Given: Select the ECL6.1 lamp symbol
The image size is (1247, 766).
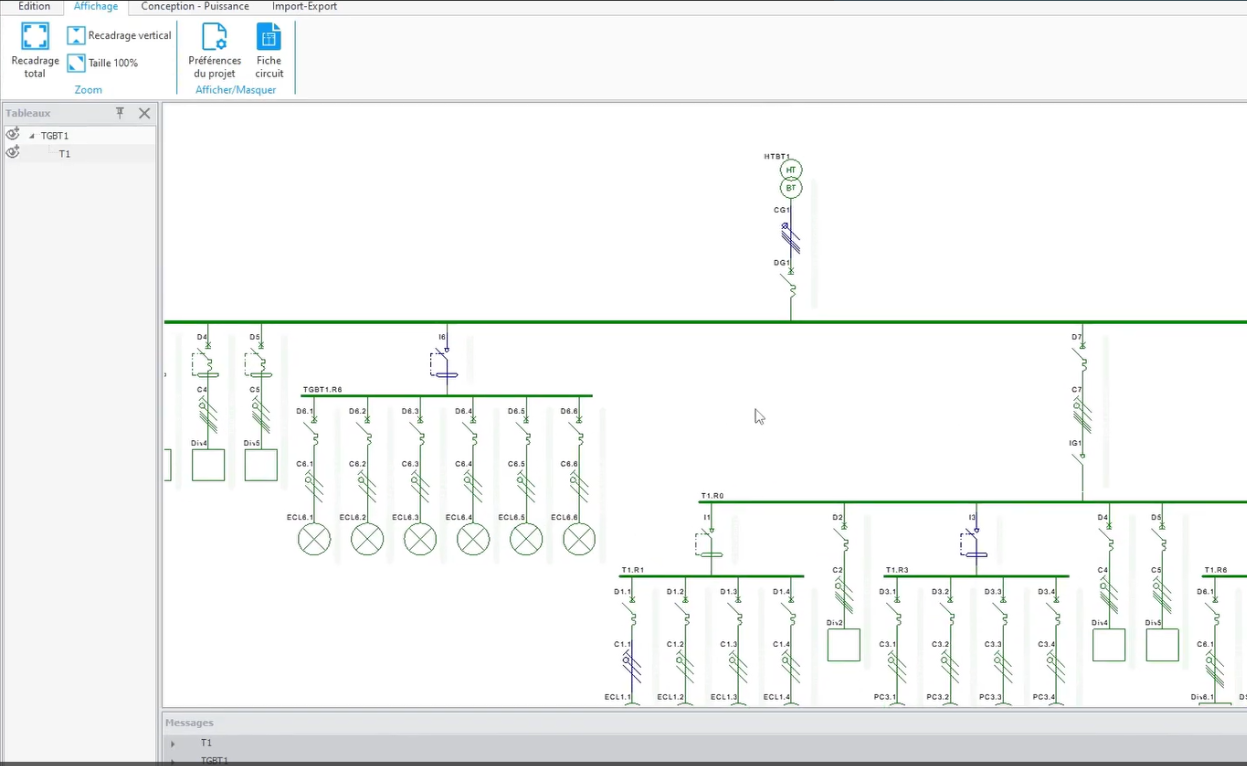Looking at the screenshot, I should 314,540.
